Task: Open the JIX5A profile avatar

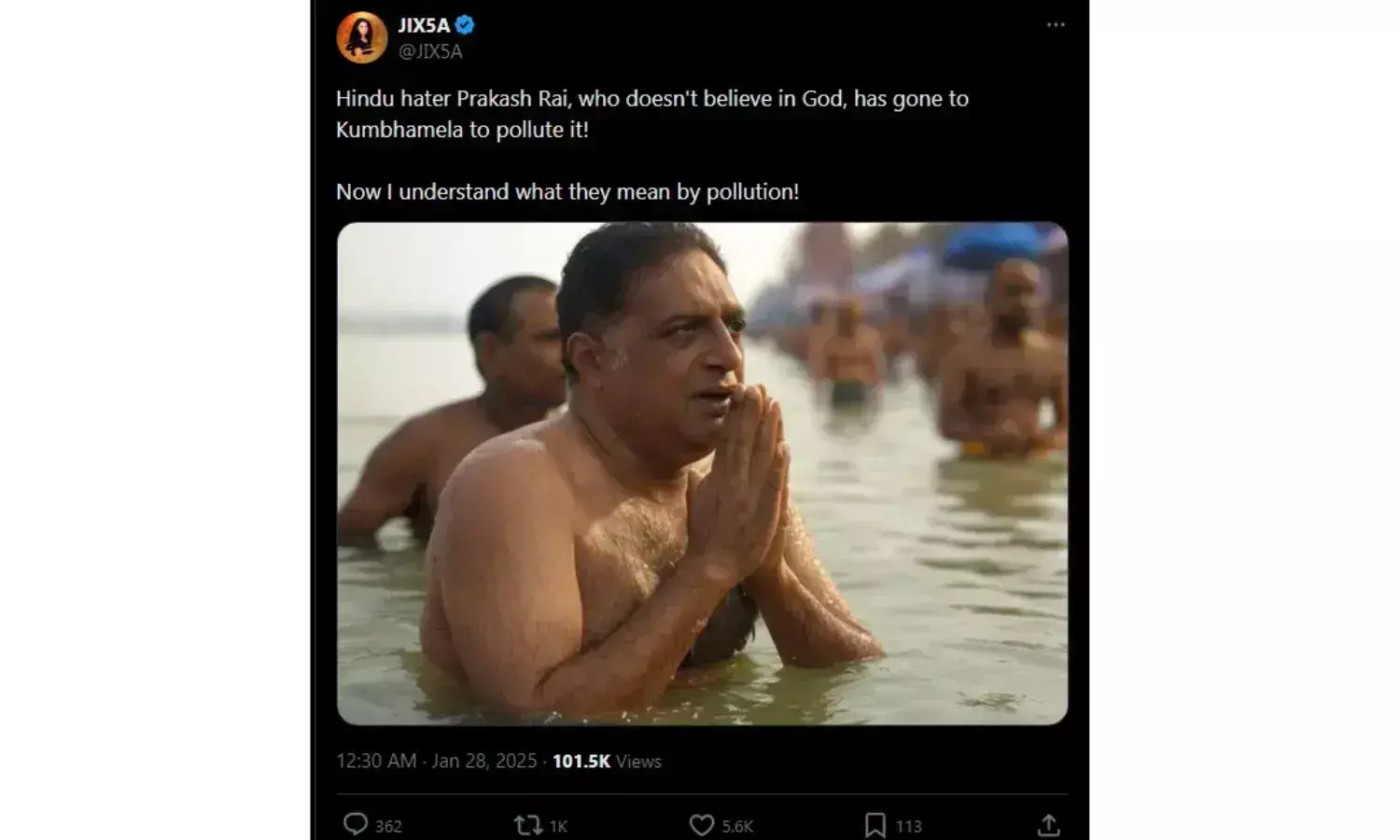Action: 362,38
